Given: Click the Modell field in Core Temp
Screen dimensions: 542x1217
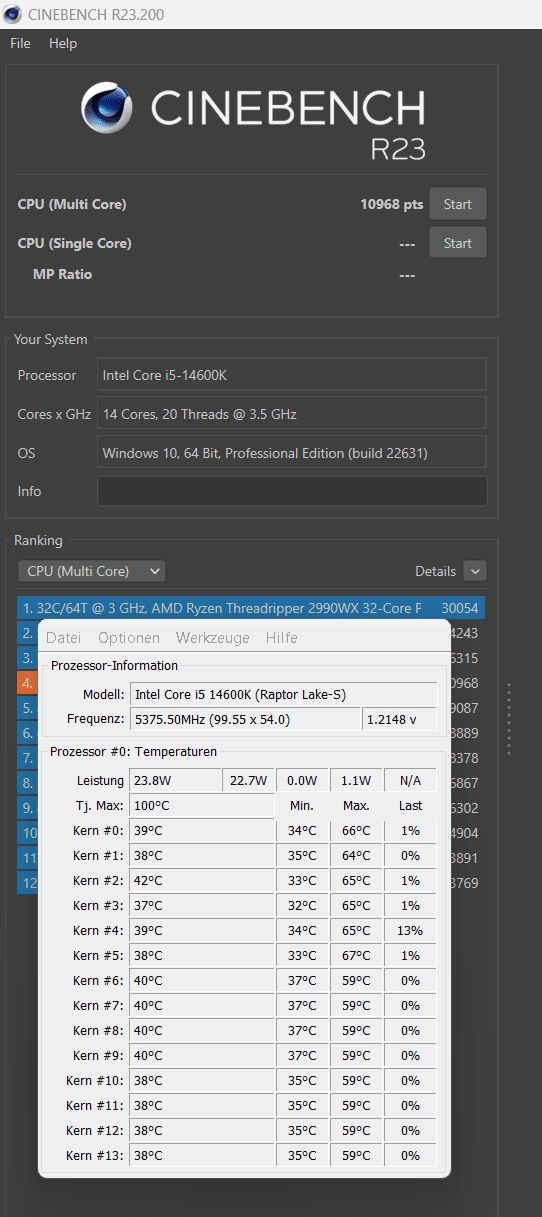Looking at the screenshot, I should 284,694.
